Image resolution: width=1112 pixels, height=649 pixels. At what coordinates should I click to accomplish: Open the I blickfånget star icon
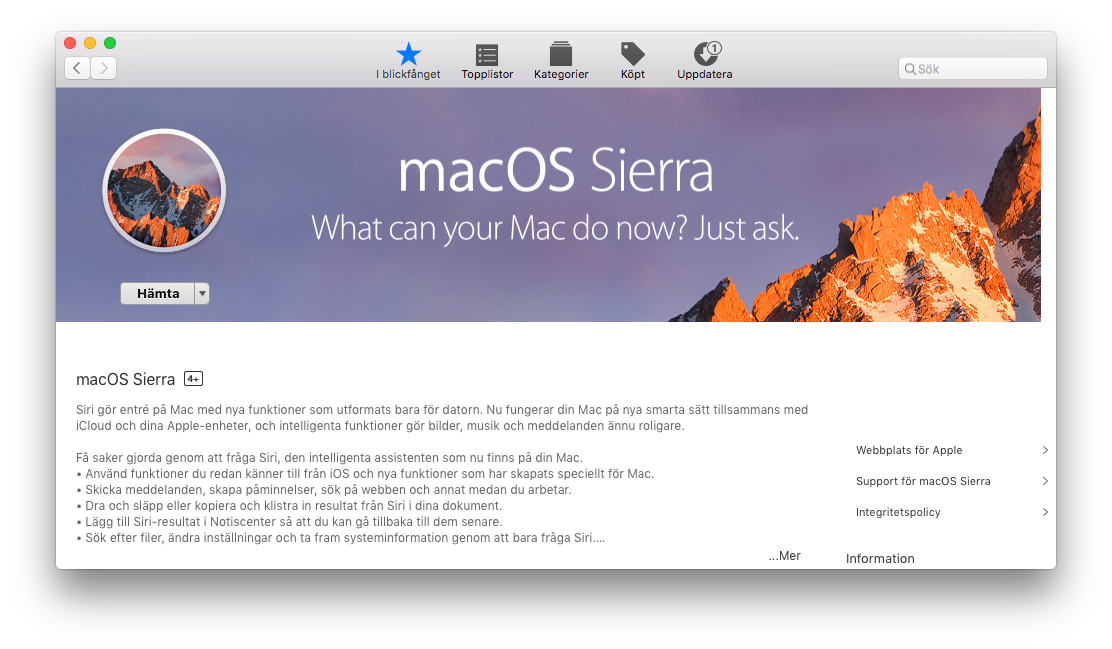(x=408, y=54)
